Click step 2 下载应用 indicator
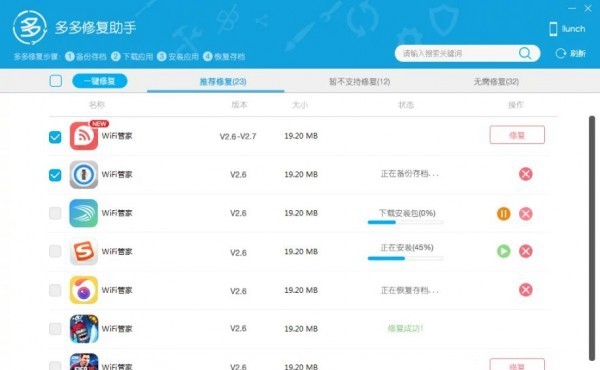600x370 pixels. click(x=132, y=57)
